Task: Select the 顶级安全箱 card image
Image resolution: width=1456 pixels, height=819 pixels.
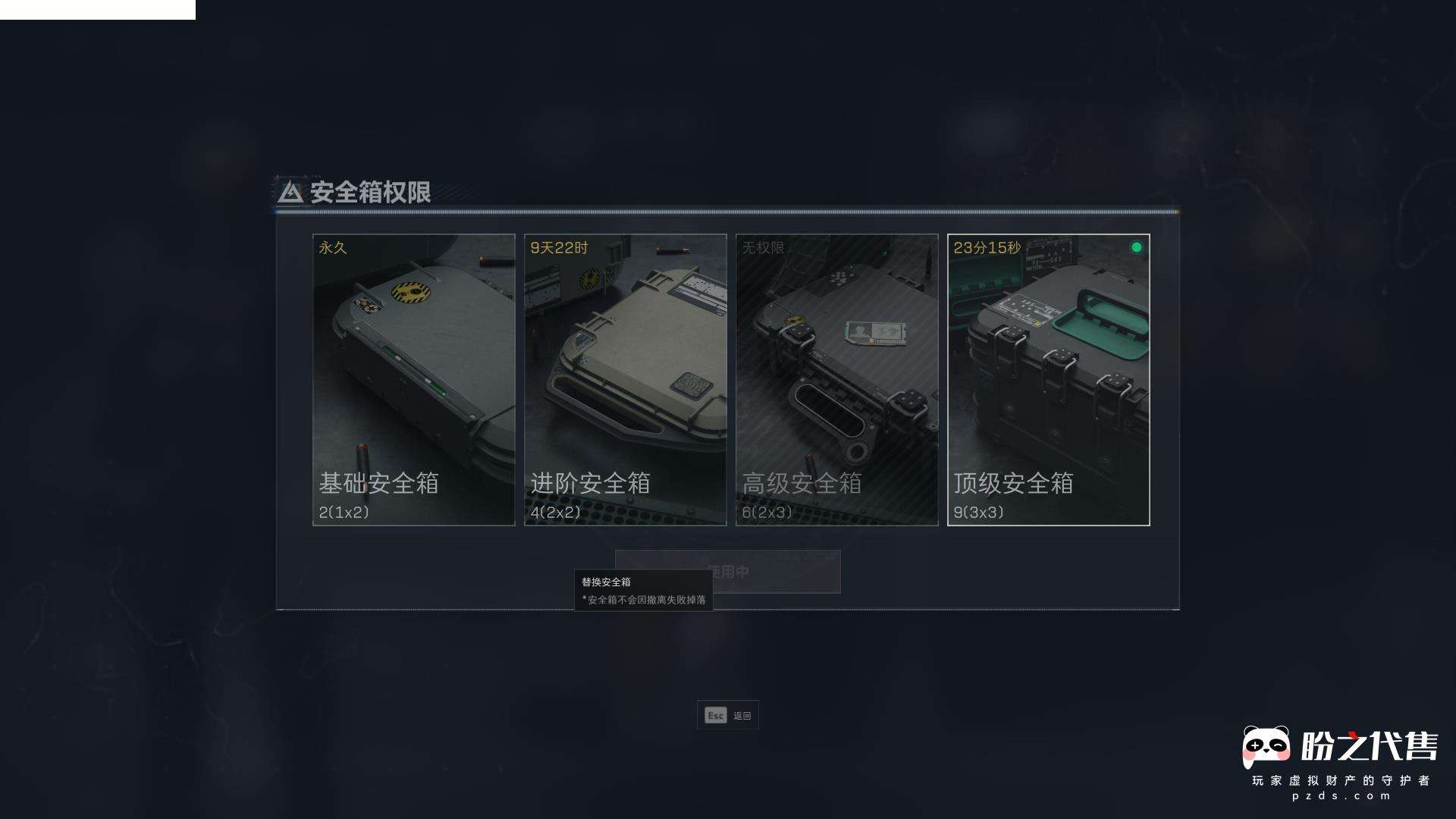Action: tap(1049, 380)
